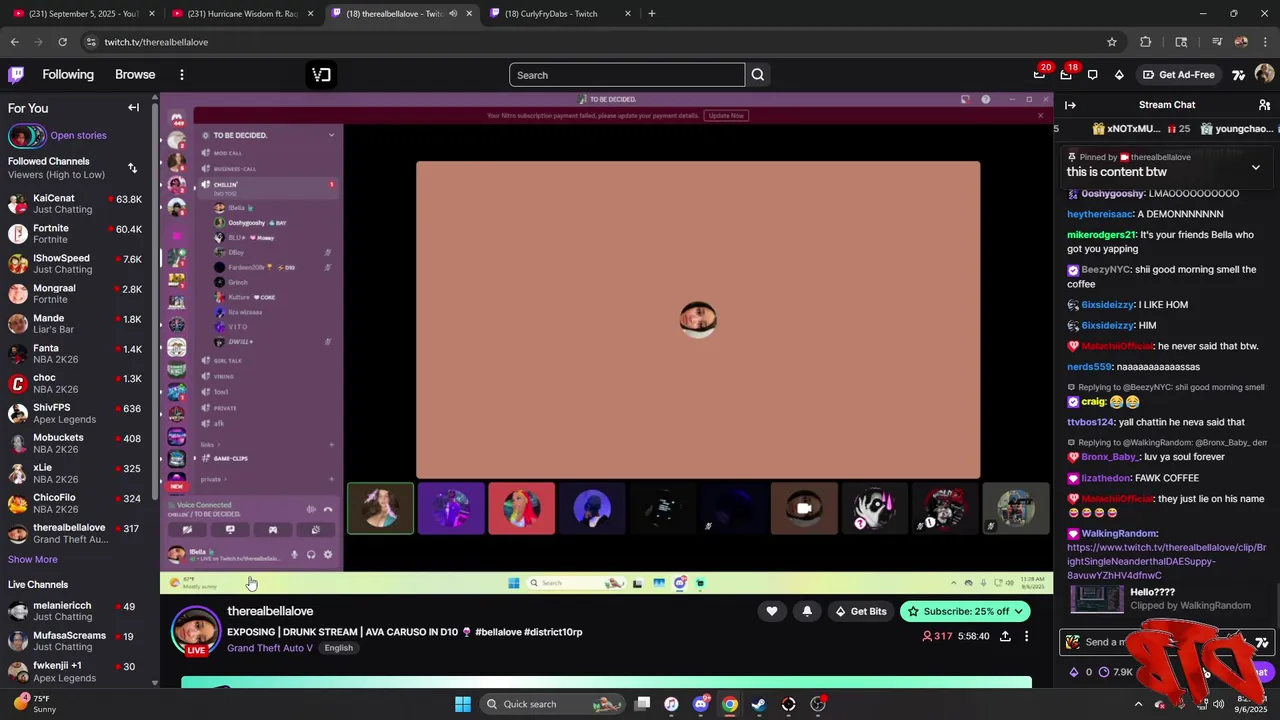Click the English language tag
The image size is (1280, 720).
click(x=338, y=648)
